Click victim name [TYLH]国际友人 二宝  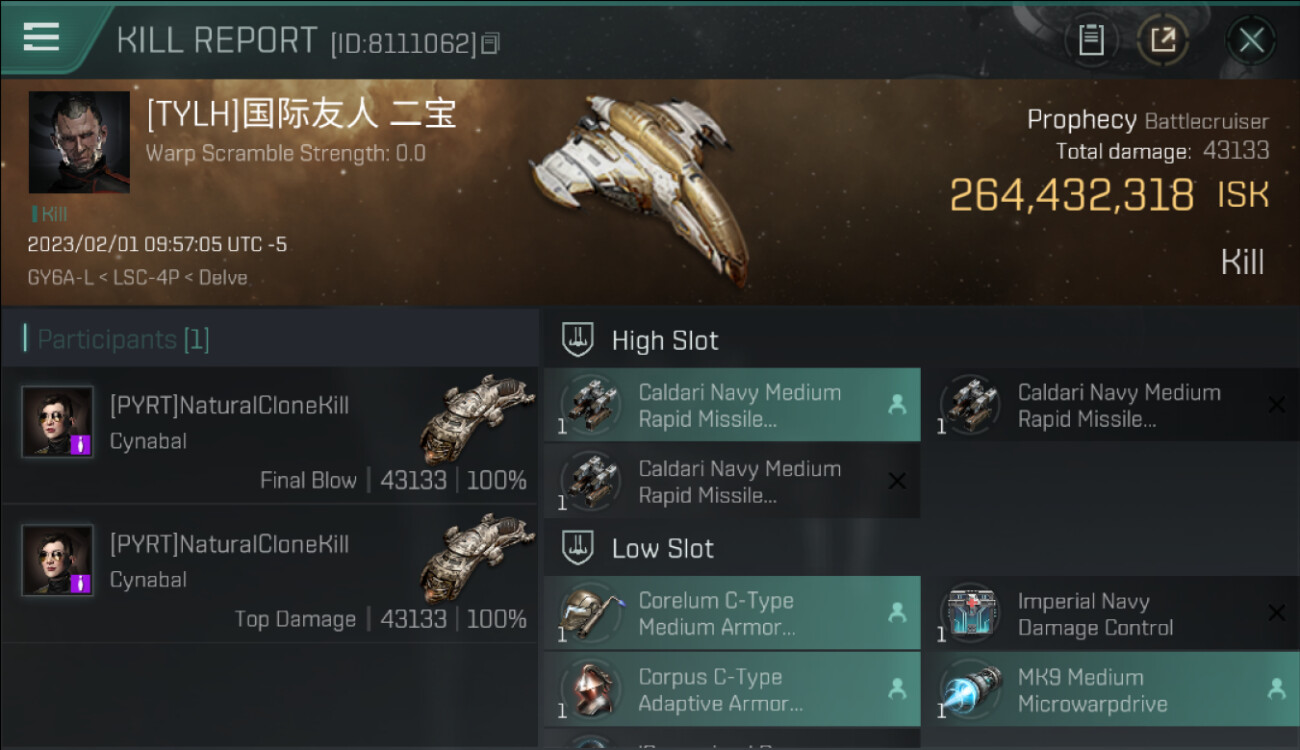[301, 113]
